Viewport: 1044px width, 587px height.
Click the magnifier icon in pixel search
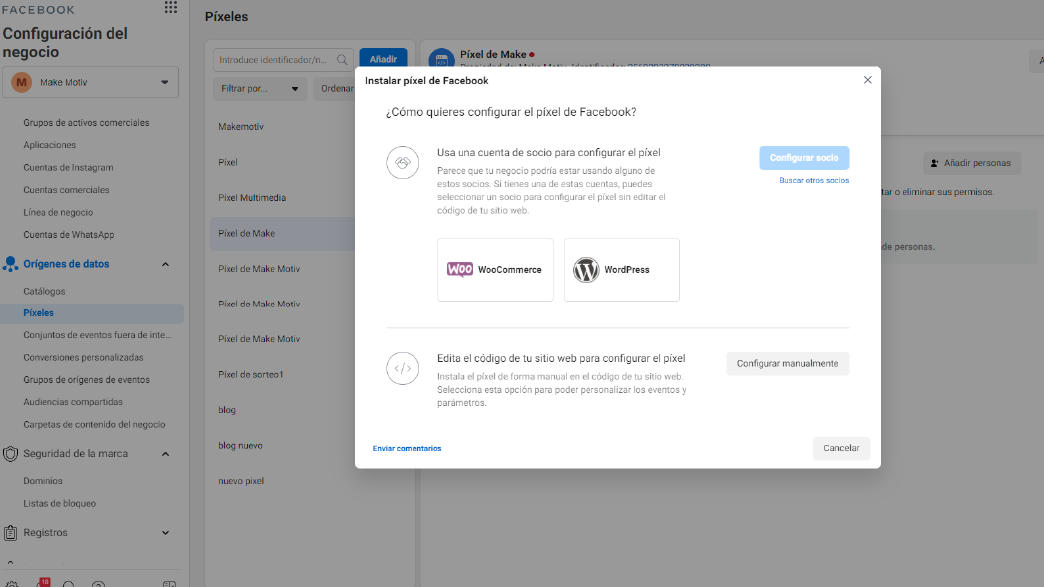(x=343, y=60)
